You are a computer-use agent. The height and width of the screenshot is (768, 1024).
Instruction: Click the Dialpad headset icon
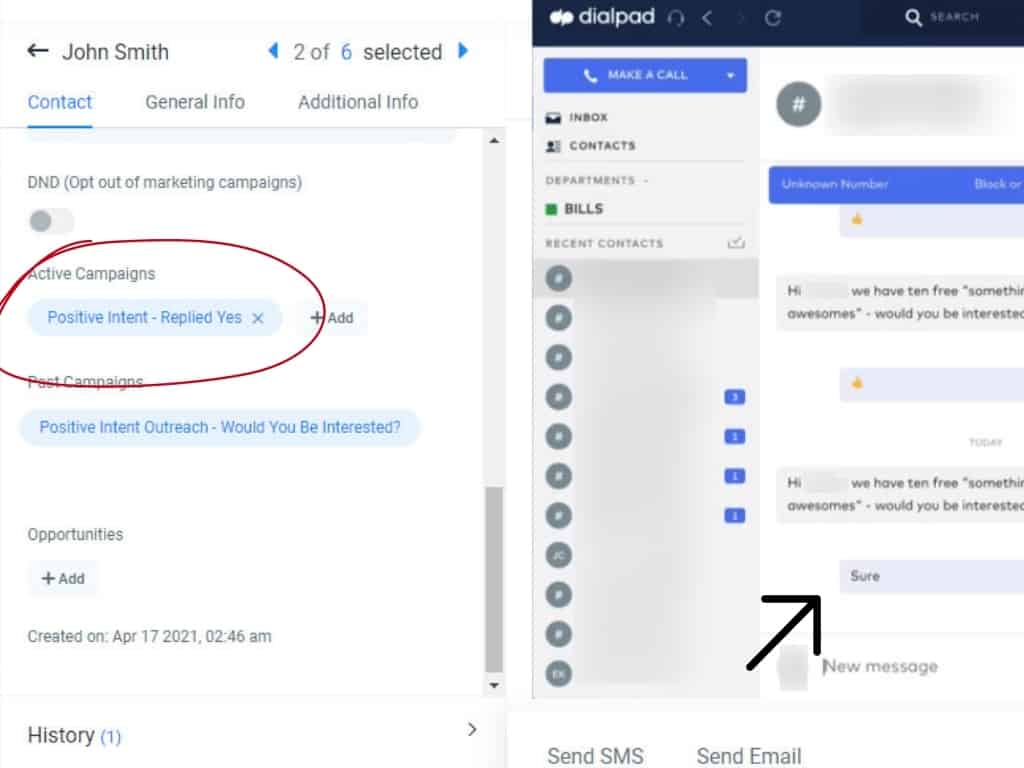(675, 18)
